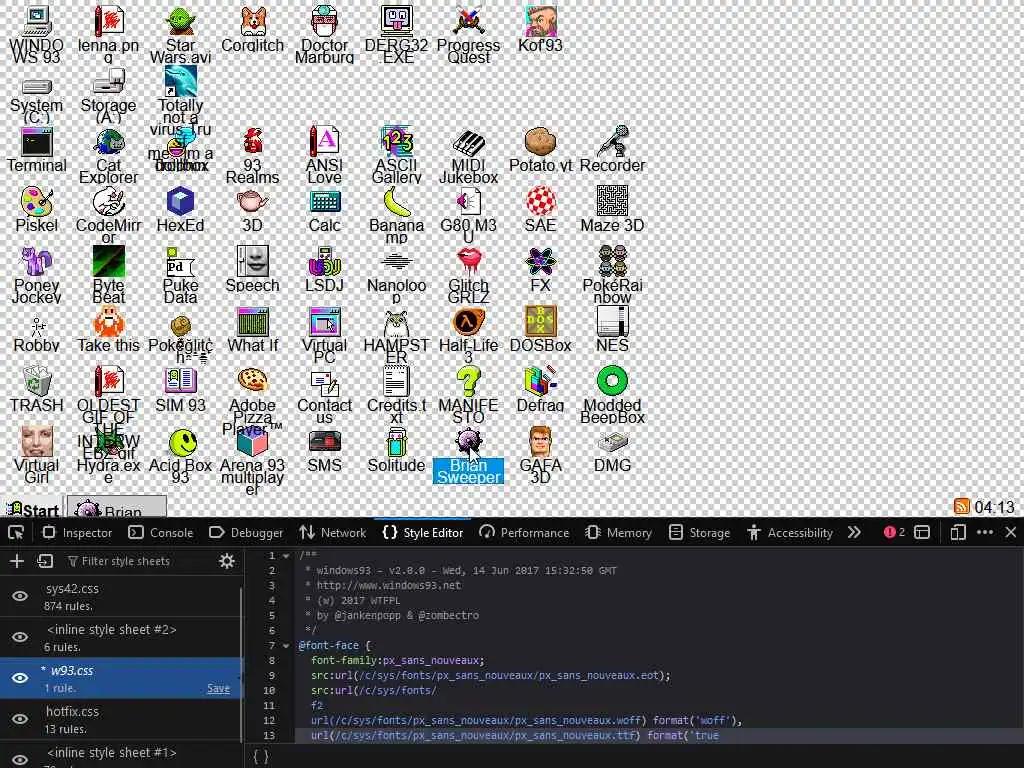Activate the element picker tool
This screenshot has height=768, width=1024.
16,532
